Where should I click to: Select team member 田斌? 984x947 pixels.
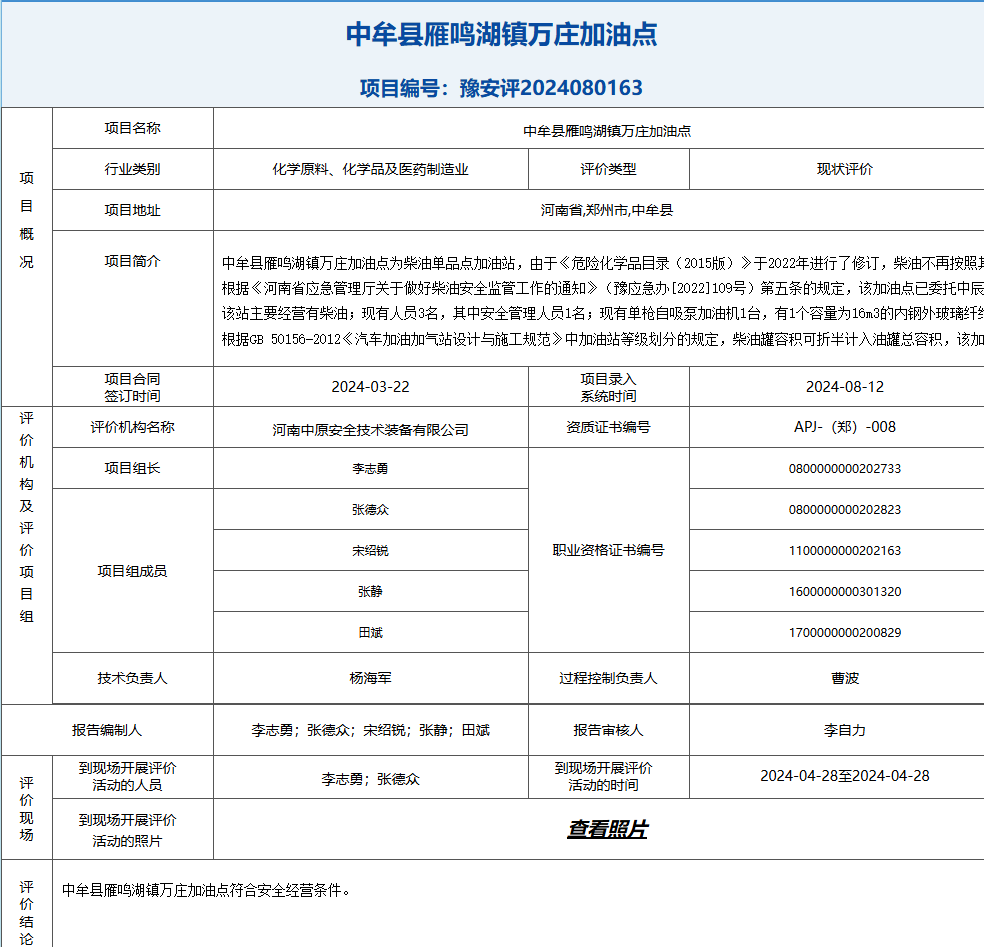(x=370, y=633)
